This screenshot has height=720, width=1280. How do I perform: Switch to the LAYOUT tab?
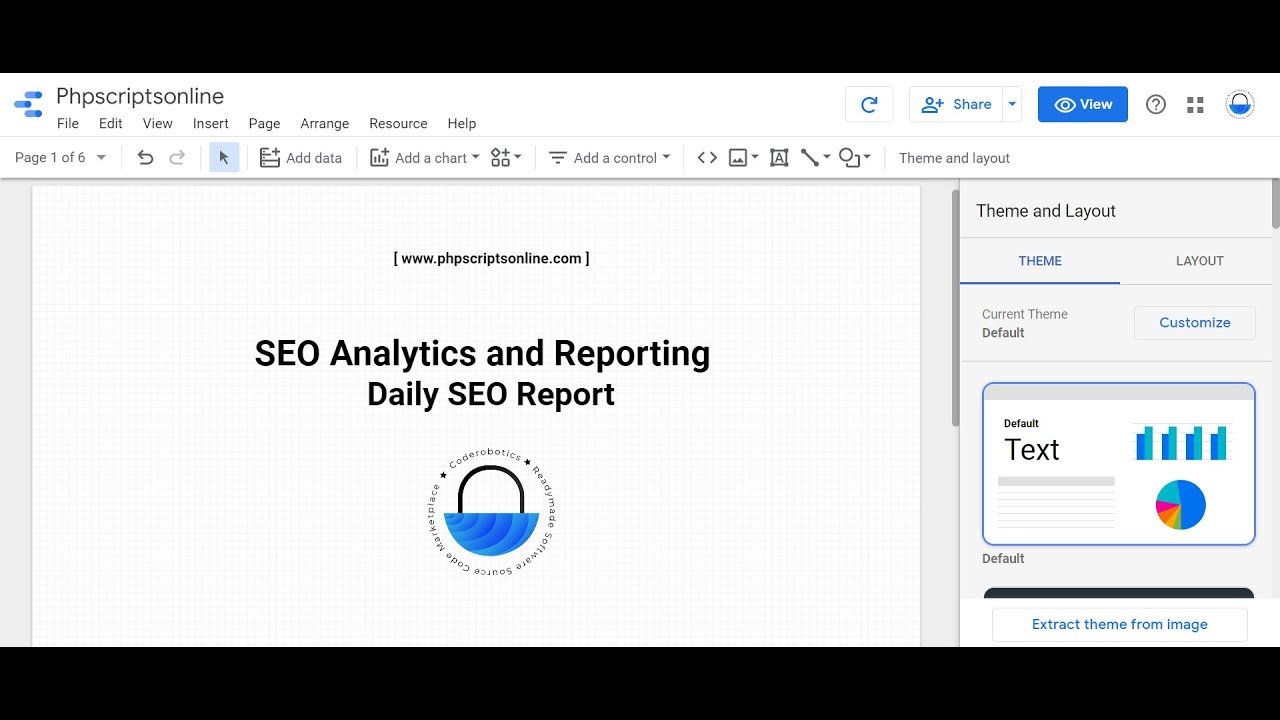[x=1200, y=260]
